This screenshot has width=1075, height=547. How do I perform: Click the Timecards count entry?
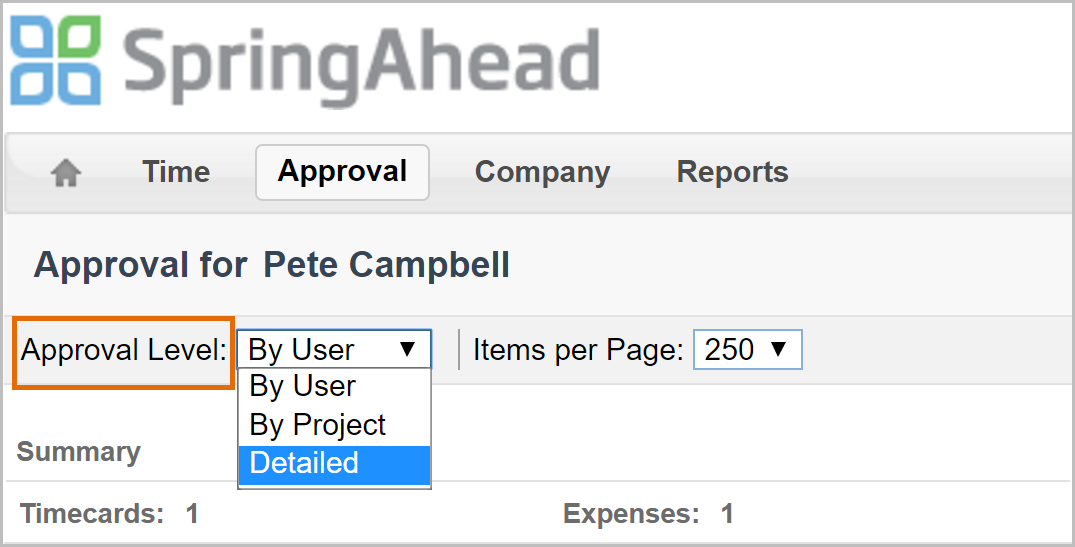(x=108, y=515)
